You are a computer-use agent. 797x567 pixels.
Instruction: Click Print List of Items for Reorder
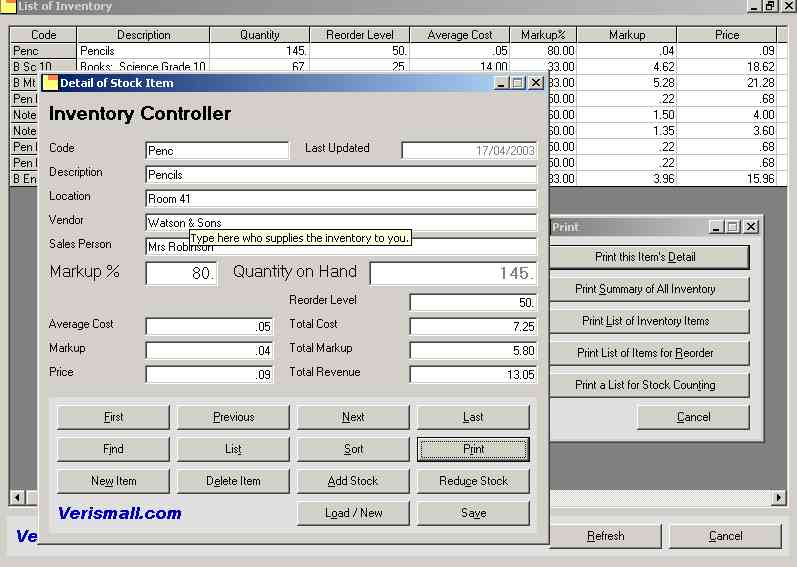649,353
